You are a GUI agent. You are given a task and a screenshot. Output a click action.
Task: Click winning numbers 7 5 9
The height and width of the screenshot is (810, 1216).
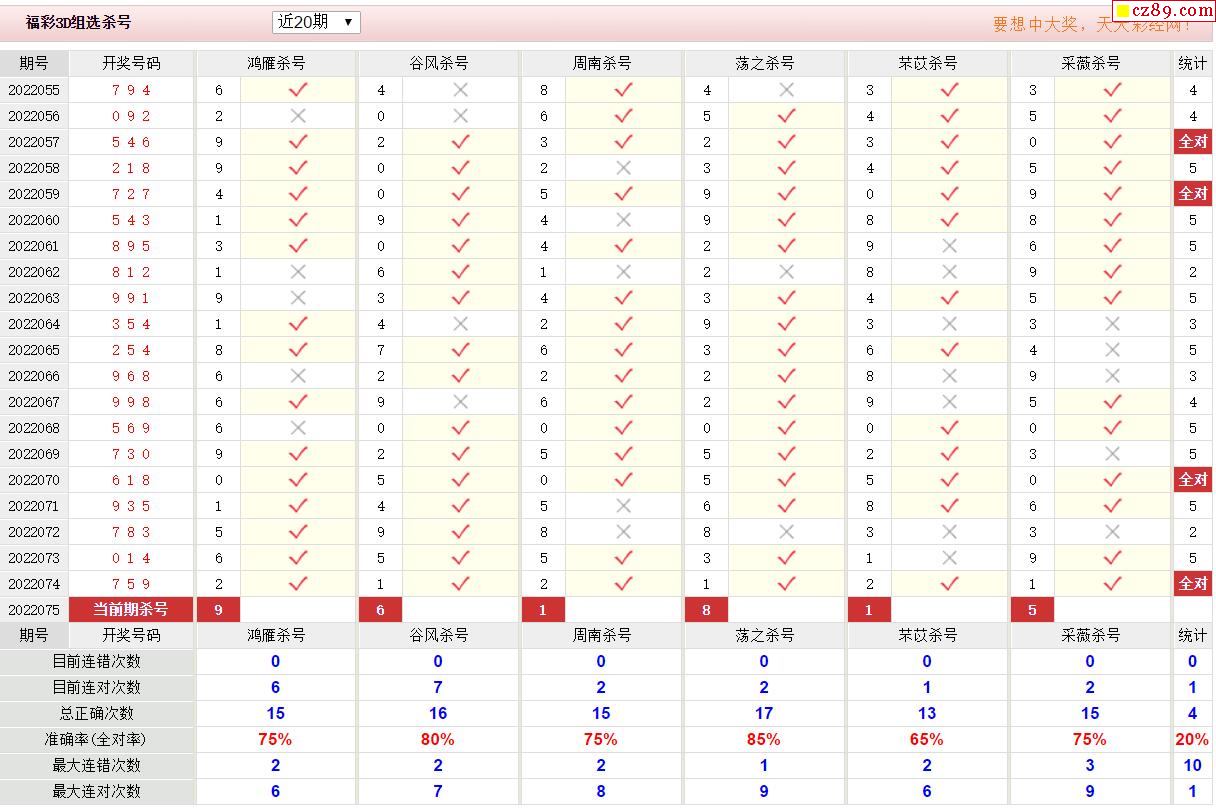131,584
